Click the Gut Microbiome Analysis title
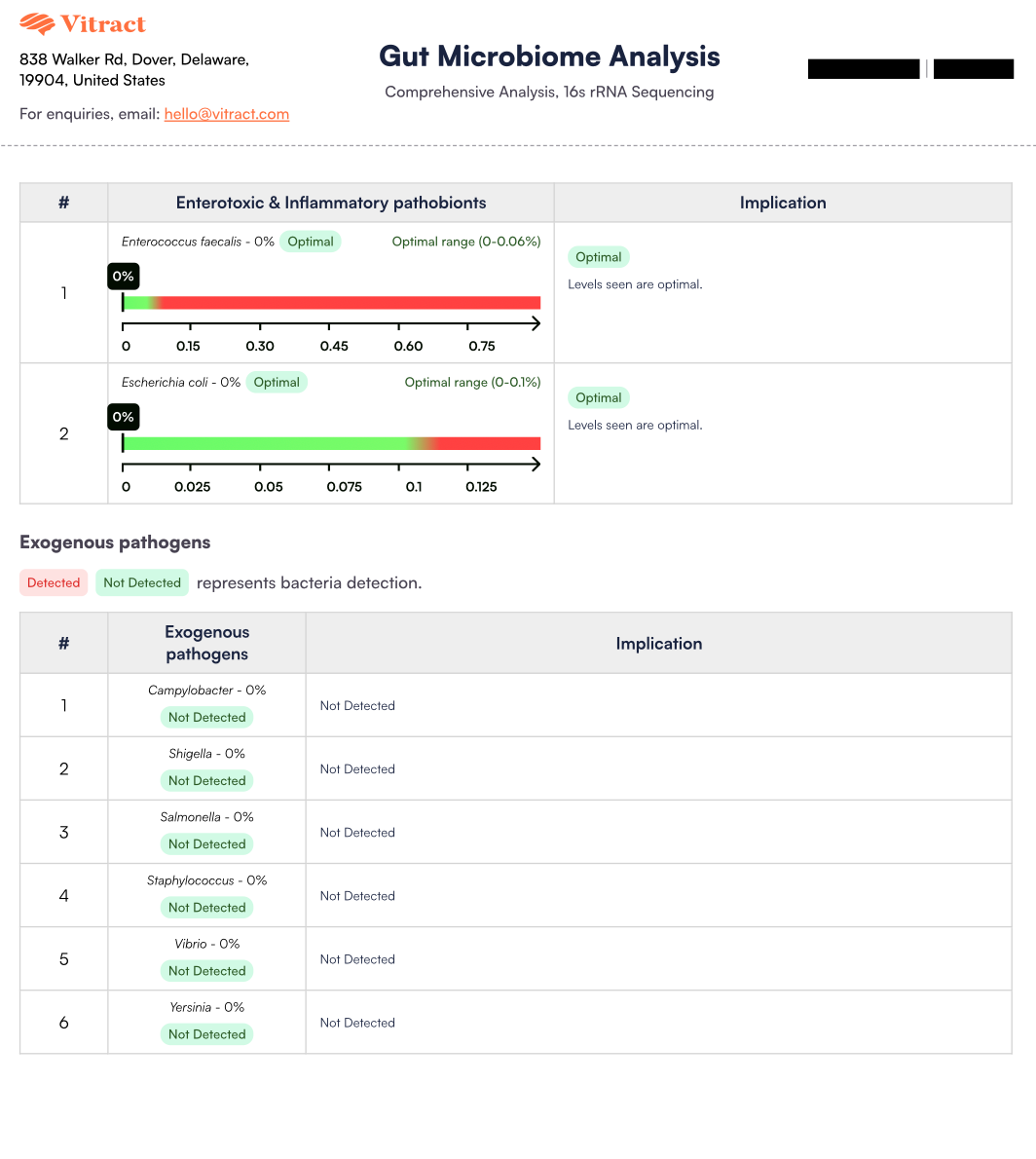Image resolution: width=1036 pixels, height=1159 pixels. tap(549, 56)
